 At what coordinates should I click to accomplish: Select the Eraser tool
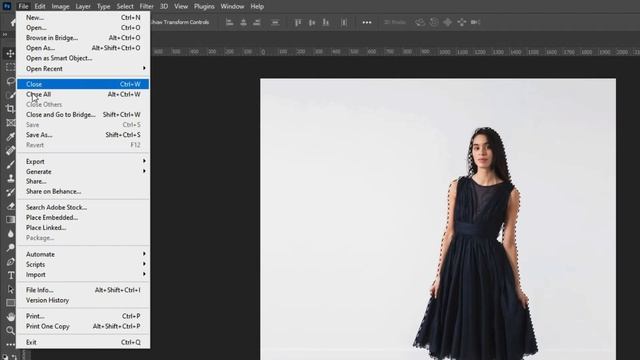coord(10,206)
